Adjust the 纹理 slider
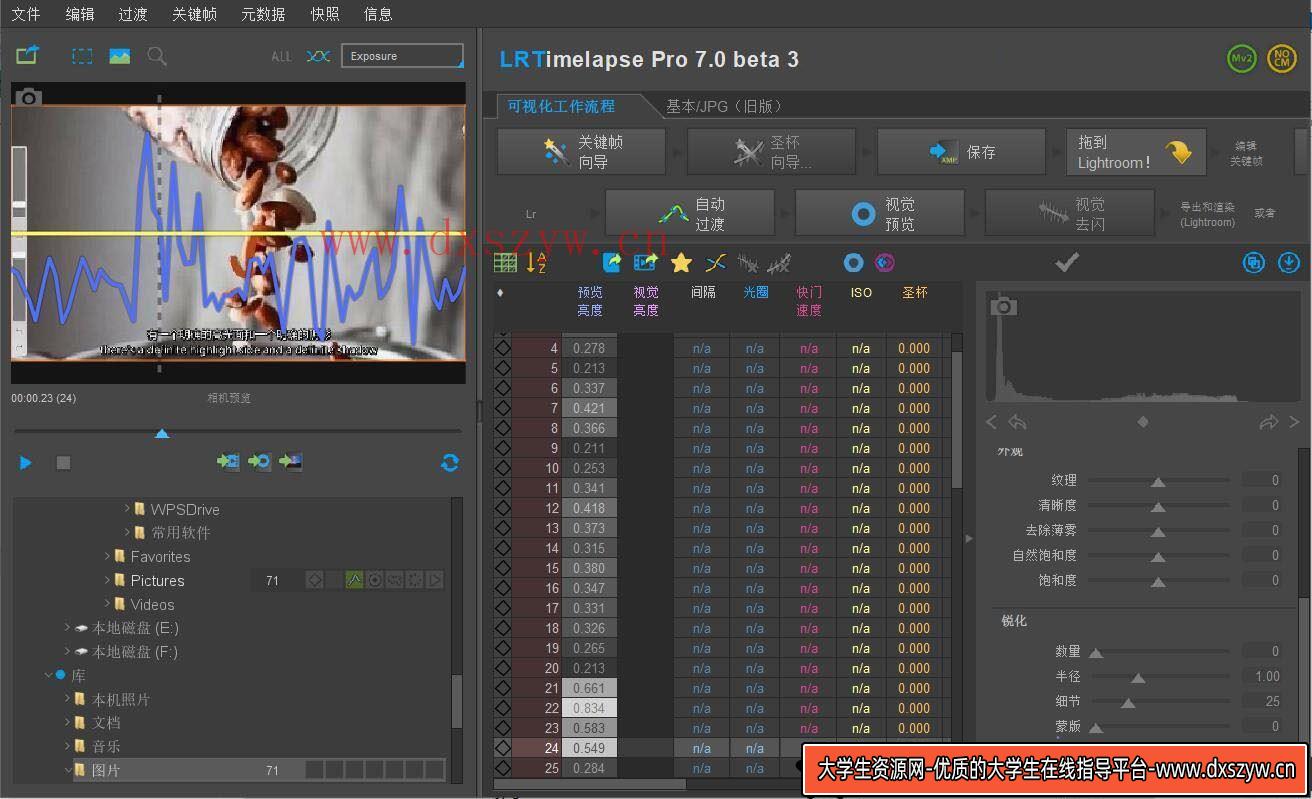Viewport: 1312px width, 799px height. point(1157,482)
